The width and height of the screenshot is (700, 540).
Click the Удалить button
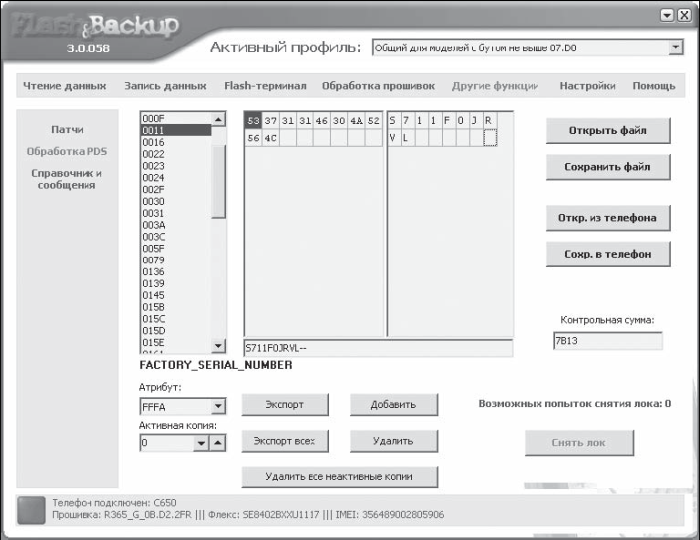pyautogui.click(x=393, y=441)
